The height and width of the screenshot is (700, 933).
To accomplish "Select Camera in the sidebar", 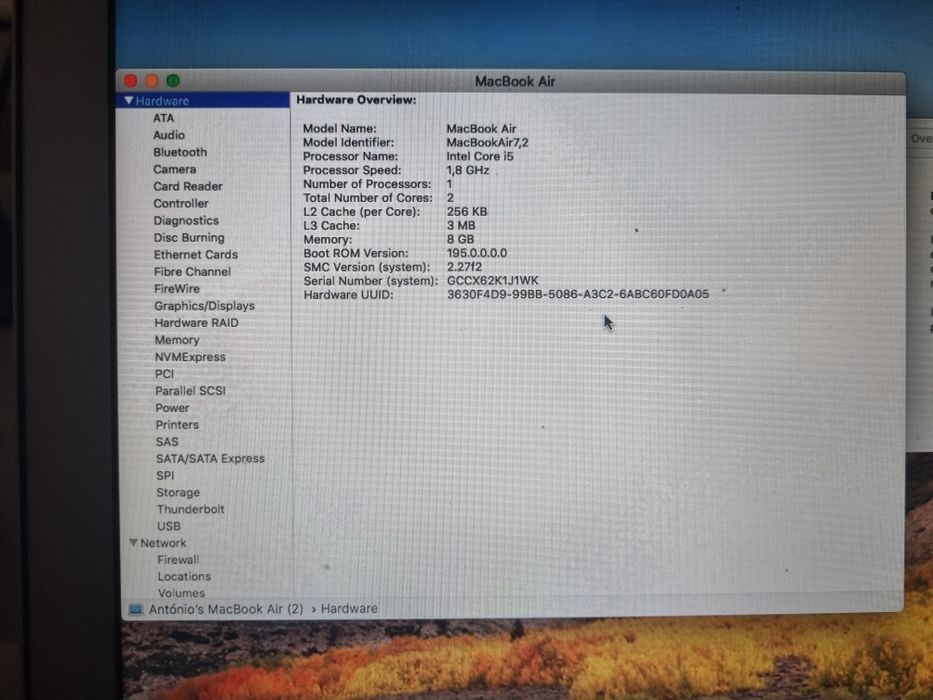I will coord(174,169).
